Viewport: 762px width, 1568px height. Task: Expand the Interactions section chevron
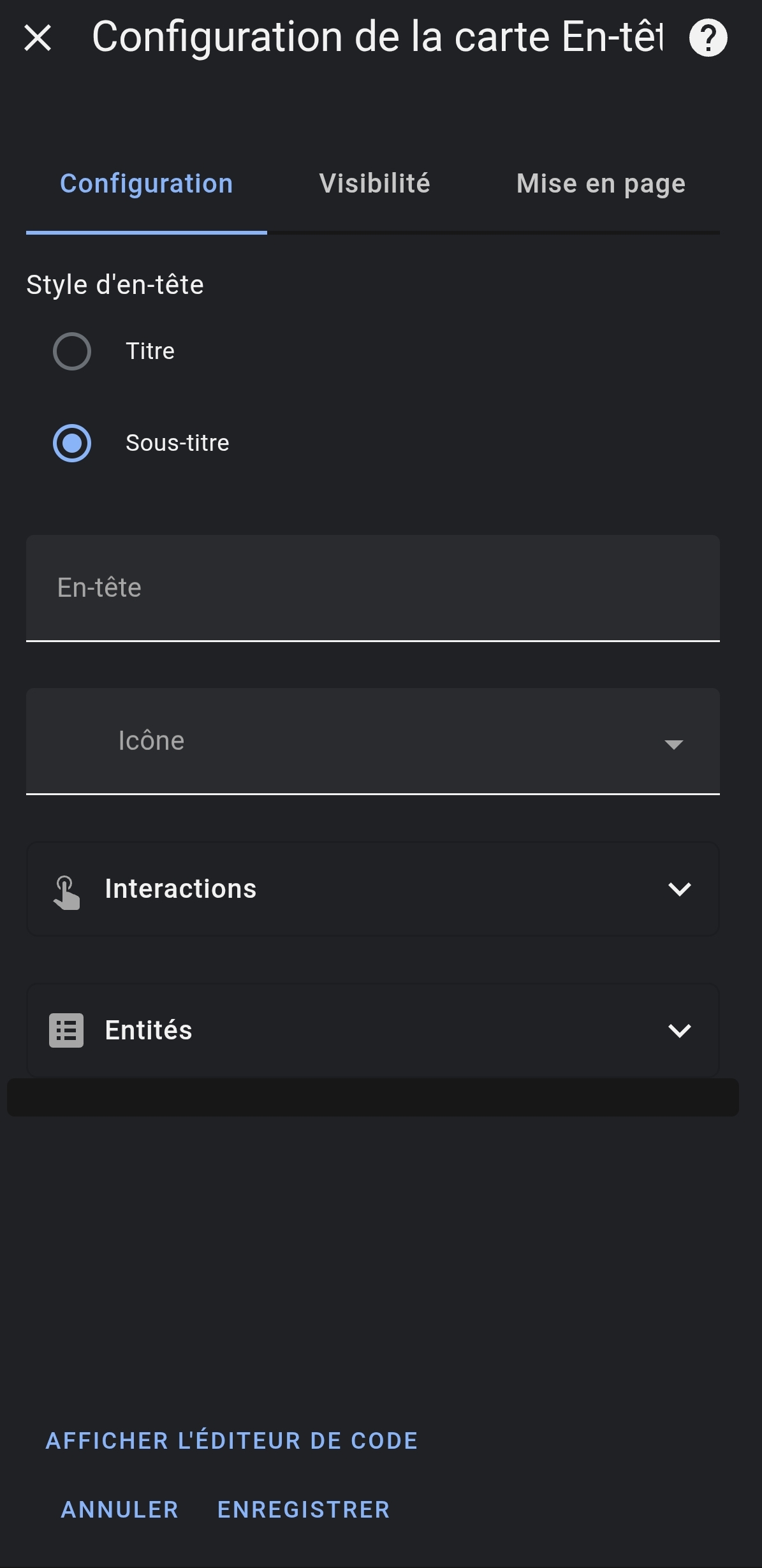point(679,889)
